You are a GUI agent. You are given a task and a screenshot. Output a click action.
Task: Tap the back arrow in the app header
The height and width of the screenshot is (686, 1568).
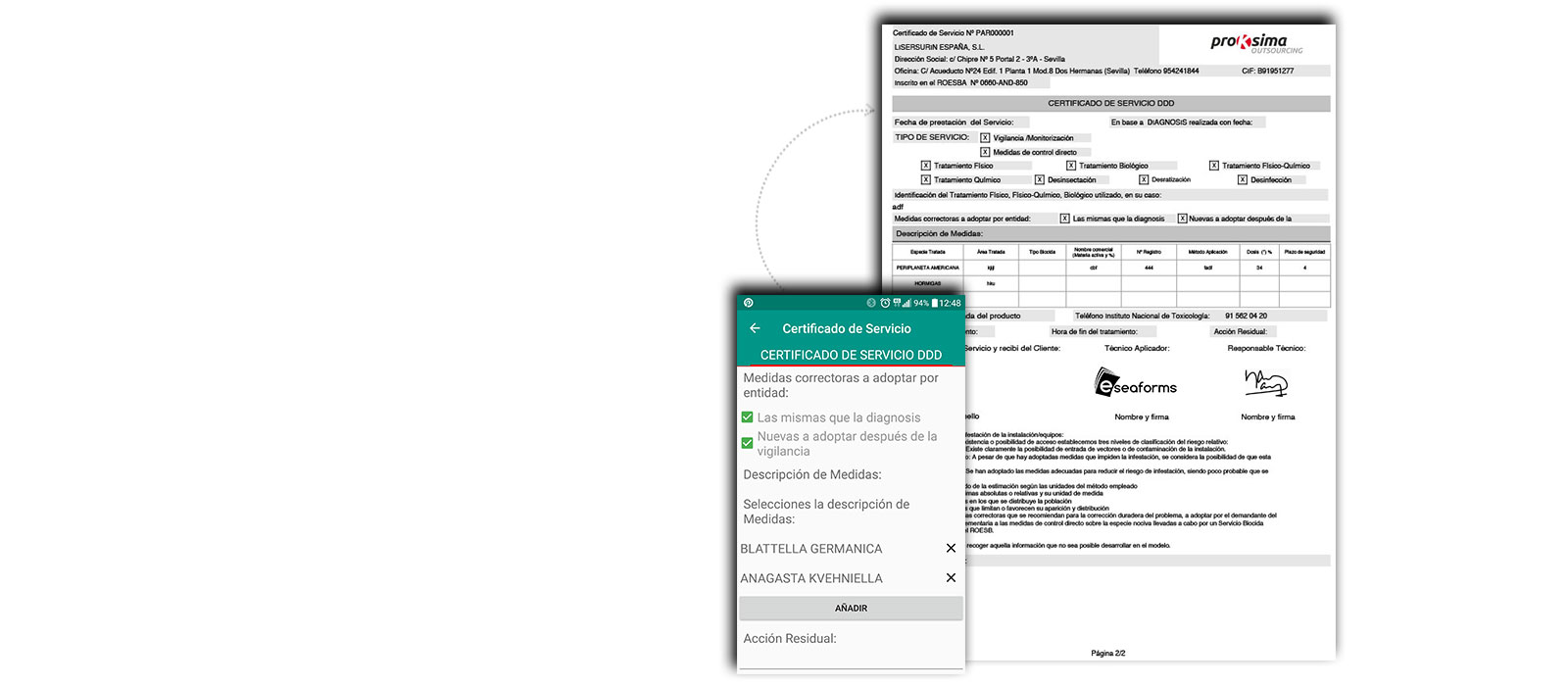coord(755,328)
